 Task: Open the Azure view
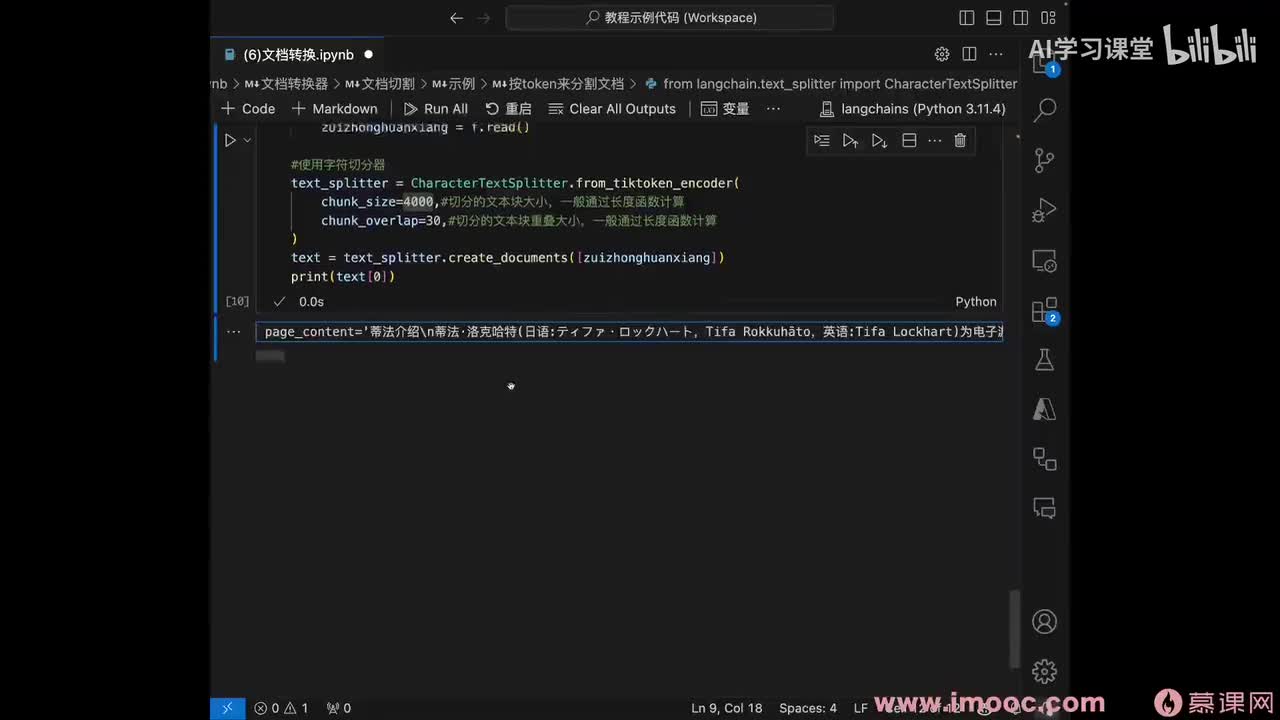[x=1045, y=409]
